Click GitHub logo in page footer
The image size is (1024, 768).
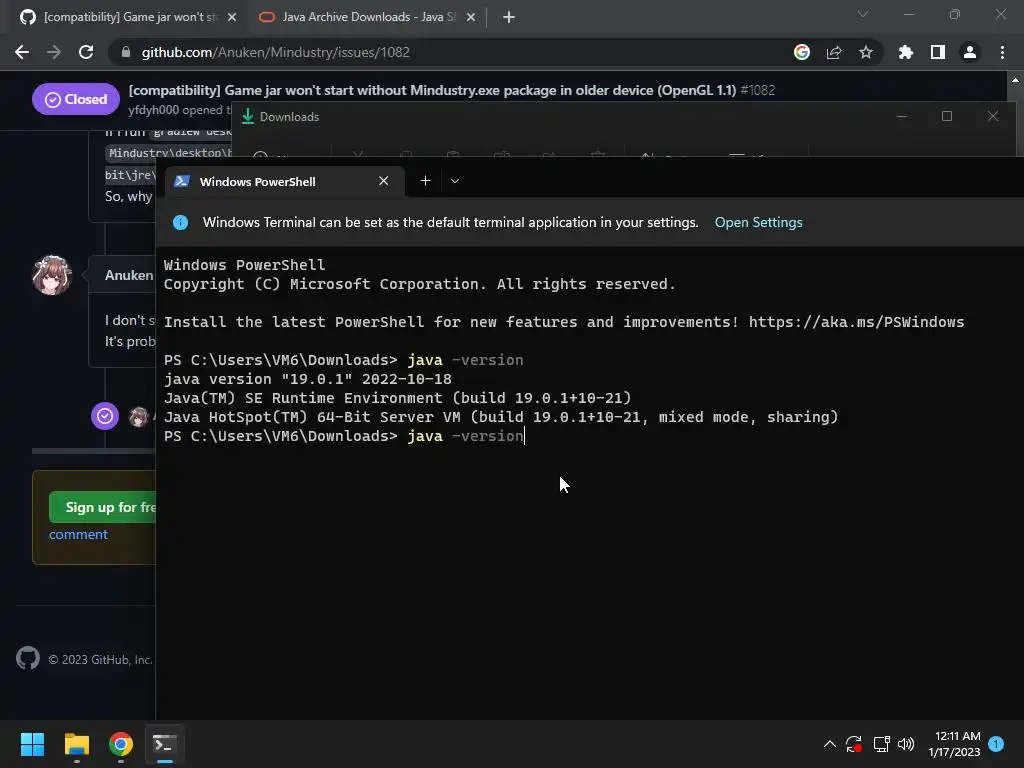click(x=28, y=658)
